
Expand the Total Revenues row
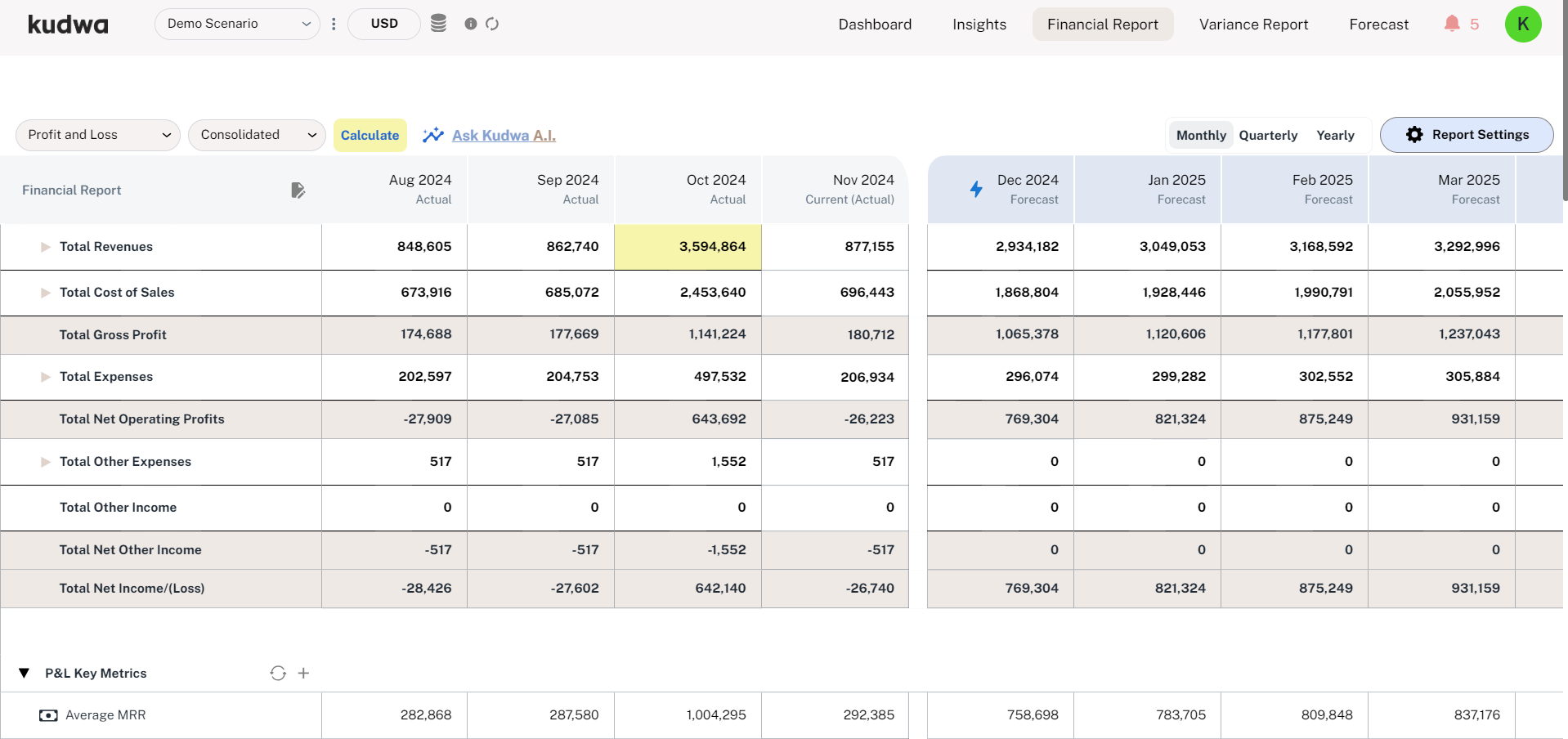click(x=46, y=247)
